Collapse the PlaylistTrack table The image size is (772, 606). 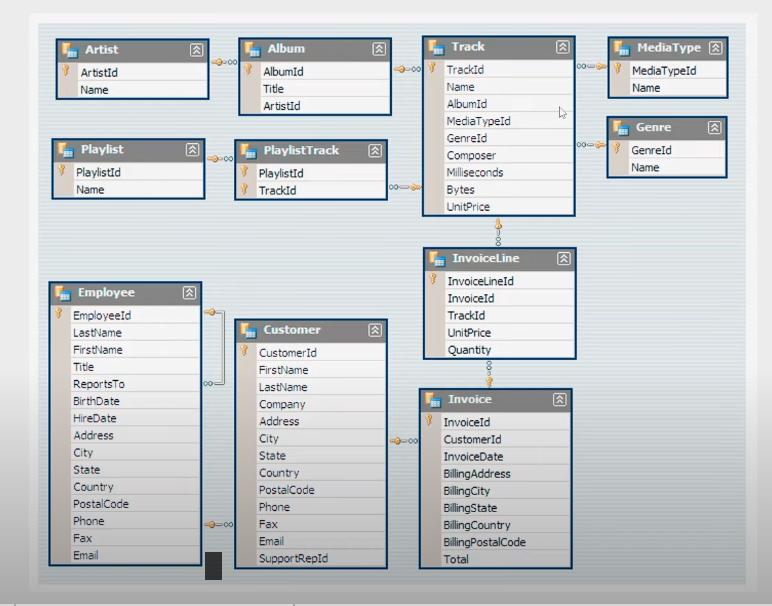click(x=375, y=151)
